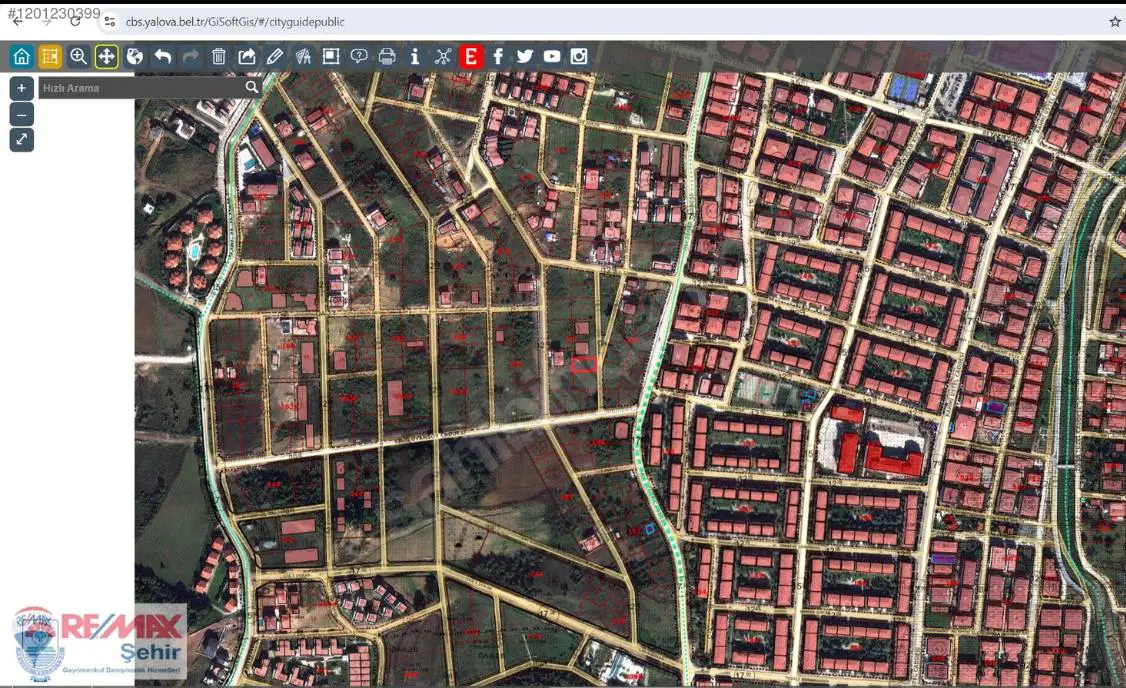Click the browser address bar URL
This screenshot has height=688, width=1126.
[235, 22]
